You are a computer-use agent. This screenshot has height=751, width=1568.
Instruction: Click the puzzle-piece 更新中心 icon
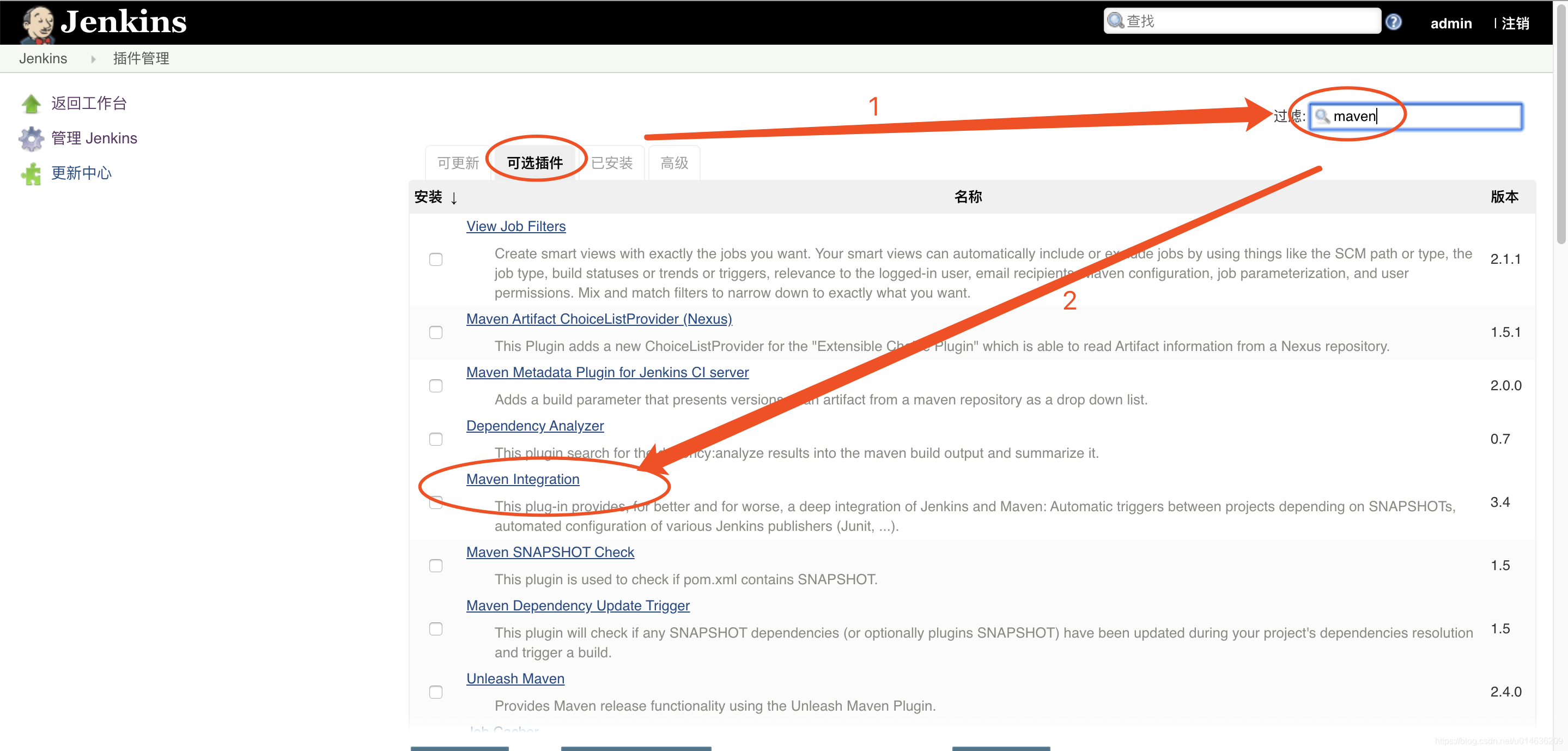coord(31,174)
